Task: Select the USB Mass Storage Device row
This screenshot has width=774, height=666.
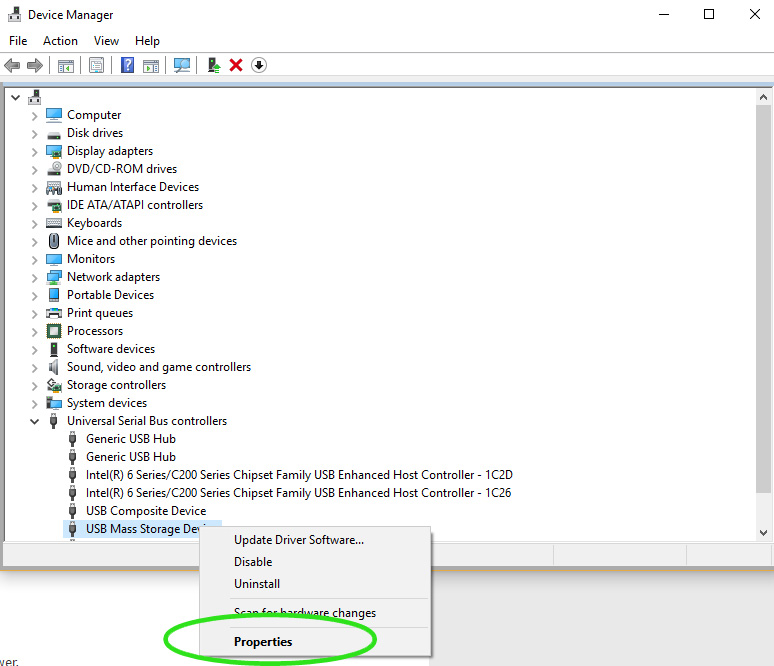Action: point(142,529)
